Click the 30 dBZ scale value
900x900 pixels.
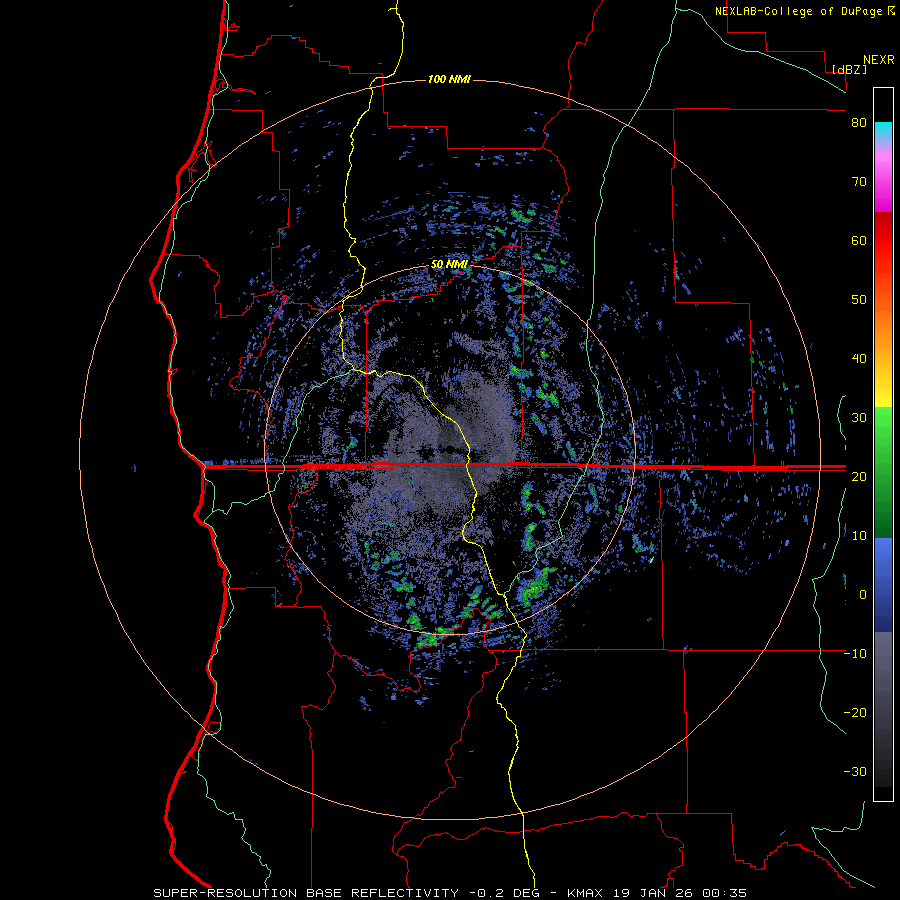(859, 418)
